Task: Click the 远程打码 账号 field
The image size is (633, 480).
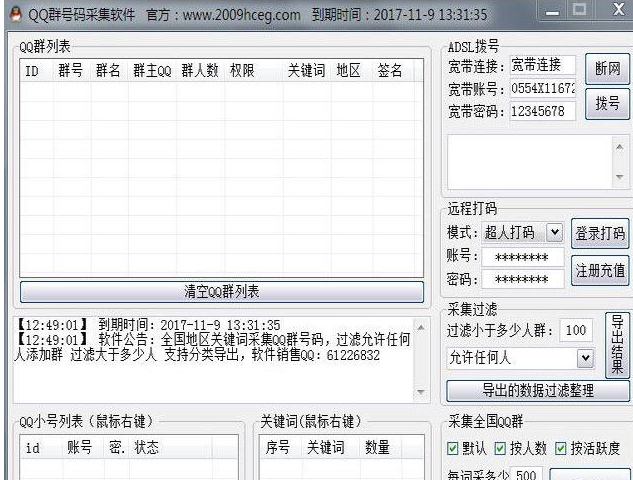Action: click(x=522, y=257)
